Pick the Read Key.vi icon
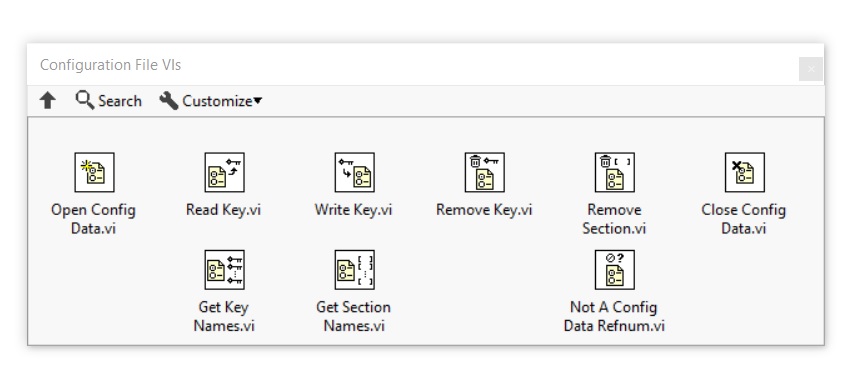Screen dimensions: 848x372 pyautogui.click(x=224, y=172)
